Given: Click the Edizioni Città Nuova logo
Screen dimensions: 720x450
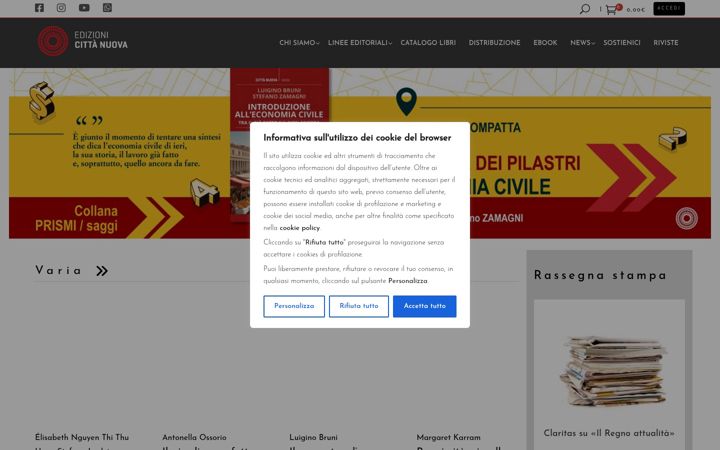Looking at the screenshot, I should pos(83,41).
